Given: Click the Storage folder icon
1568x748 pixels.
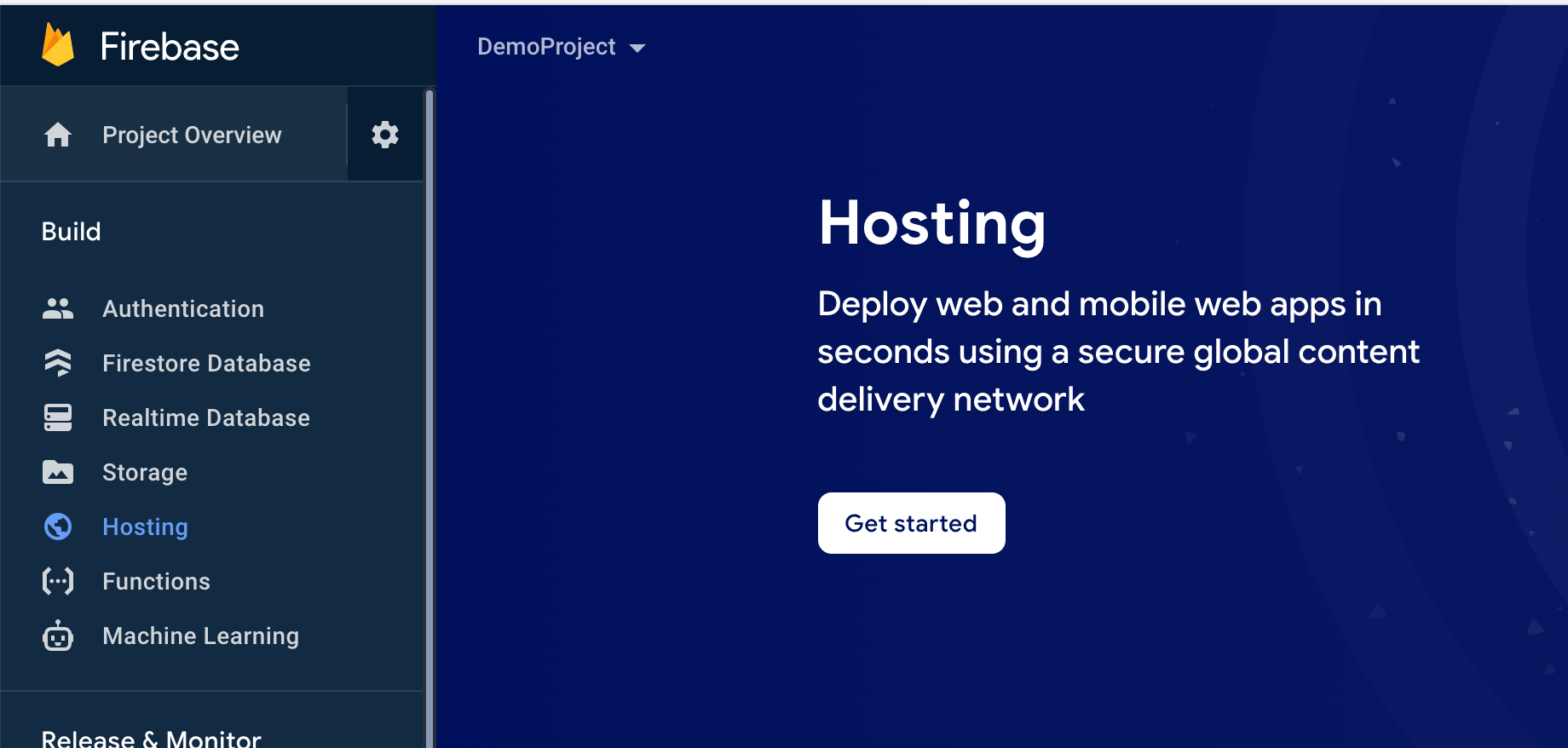Looking at the screenshot, I should pyautogui.click(x=58, y=472).
